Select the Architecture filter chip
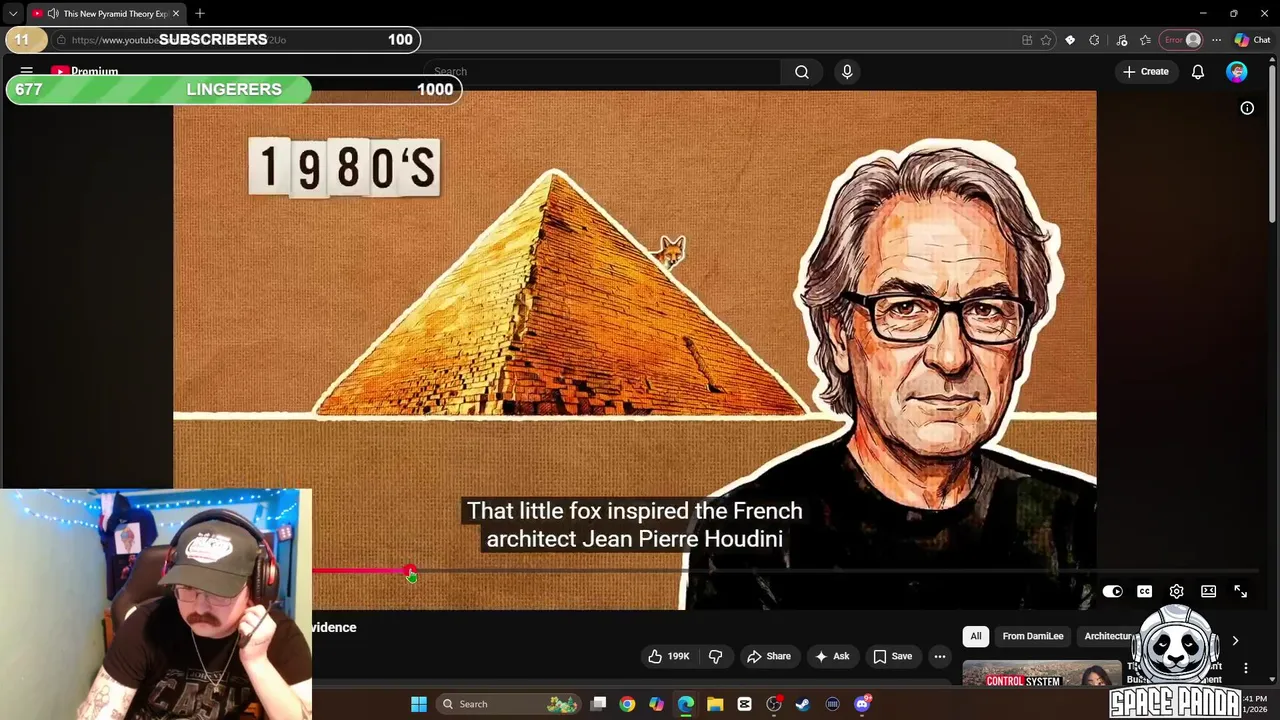The width and height of the screenshot is (1280, 720). 1108,636
